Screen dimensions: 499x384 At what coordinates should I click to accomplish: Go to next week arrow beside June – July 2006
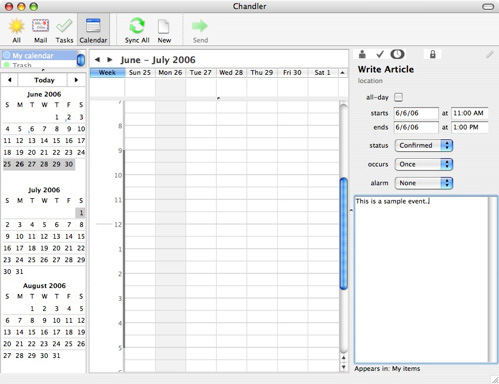(109, 60)
